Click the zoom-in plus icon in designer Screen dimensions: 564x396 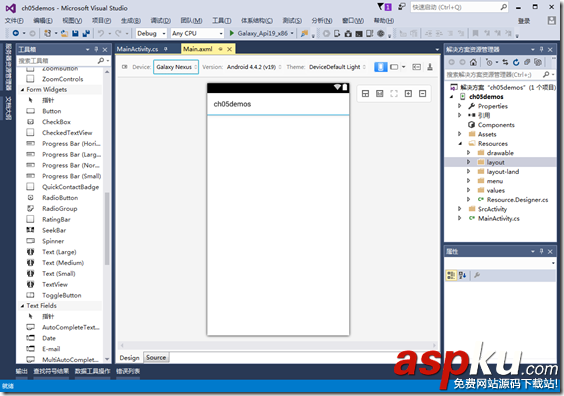pos(408,94)
